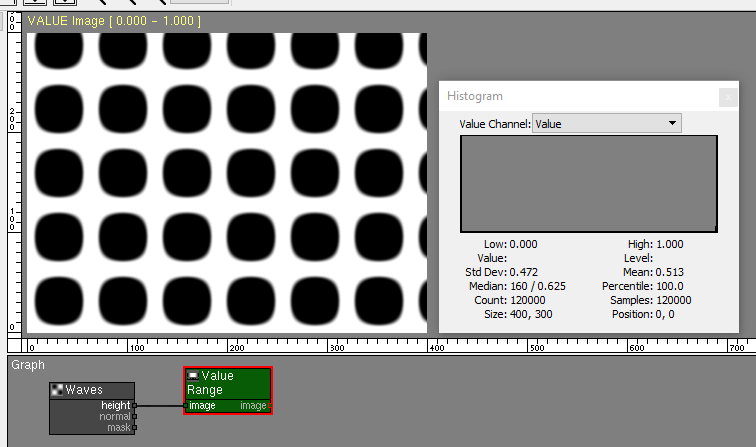Click the Waves height output port
The height and width of the screenshot is (447, 756).
(135, 405)
